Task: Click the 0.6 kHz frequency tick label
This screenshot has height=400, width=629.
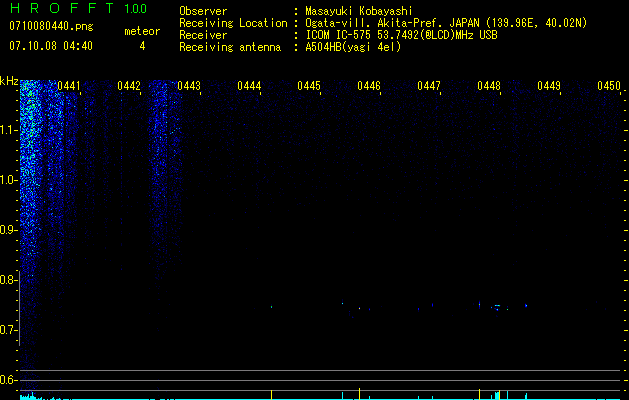Action: pyautogui.click(x=8, y=380)
